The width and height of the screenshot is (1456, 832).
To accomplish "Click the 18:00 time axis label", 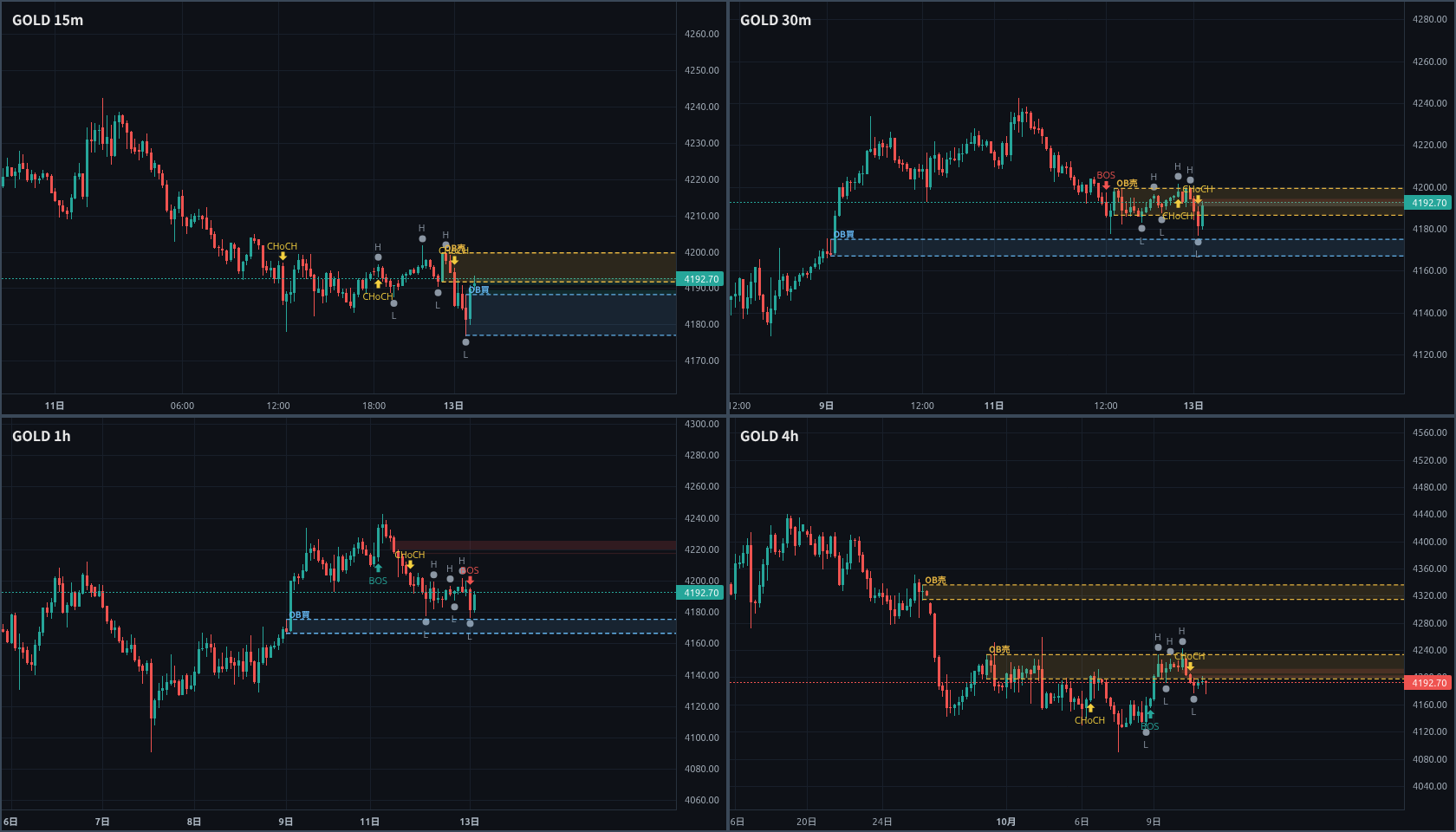I will 374,406.
